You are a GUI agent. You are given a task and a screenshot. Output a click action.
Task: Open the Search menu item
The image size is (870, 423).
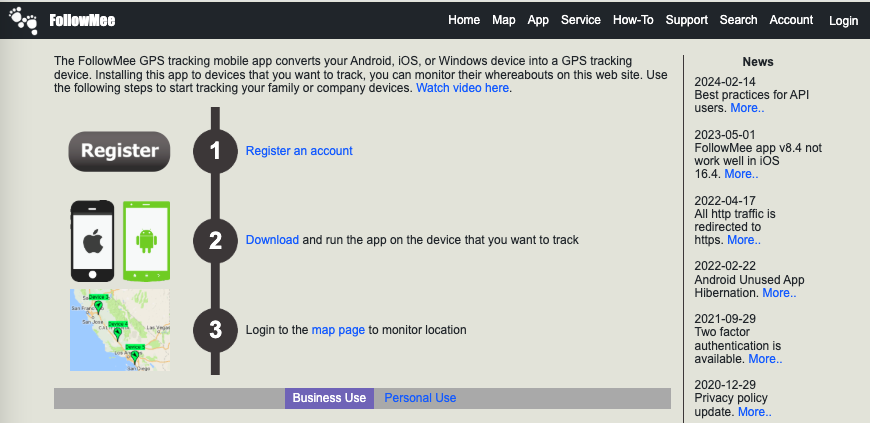pos(739,20)
